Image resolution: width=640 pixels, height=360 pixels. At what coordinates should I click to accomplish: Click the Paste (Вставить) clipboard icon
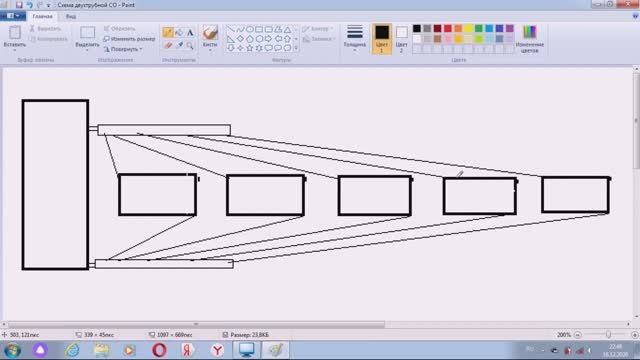[15, 32]
